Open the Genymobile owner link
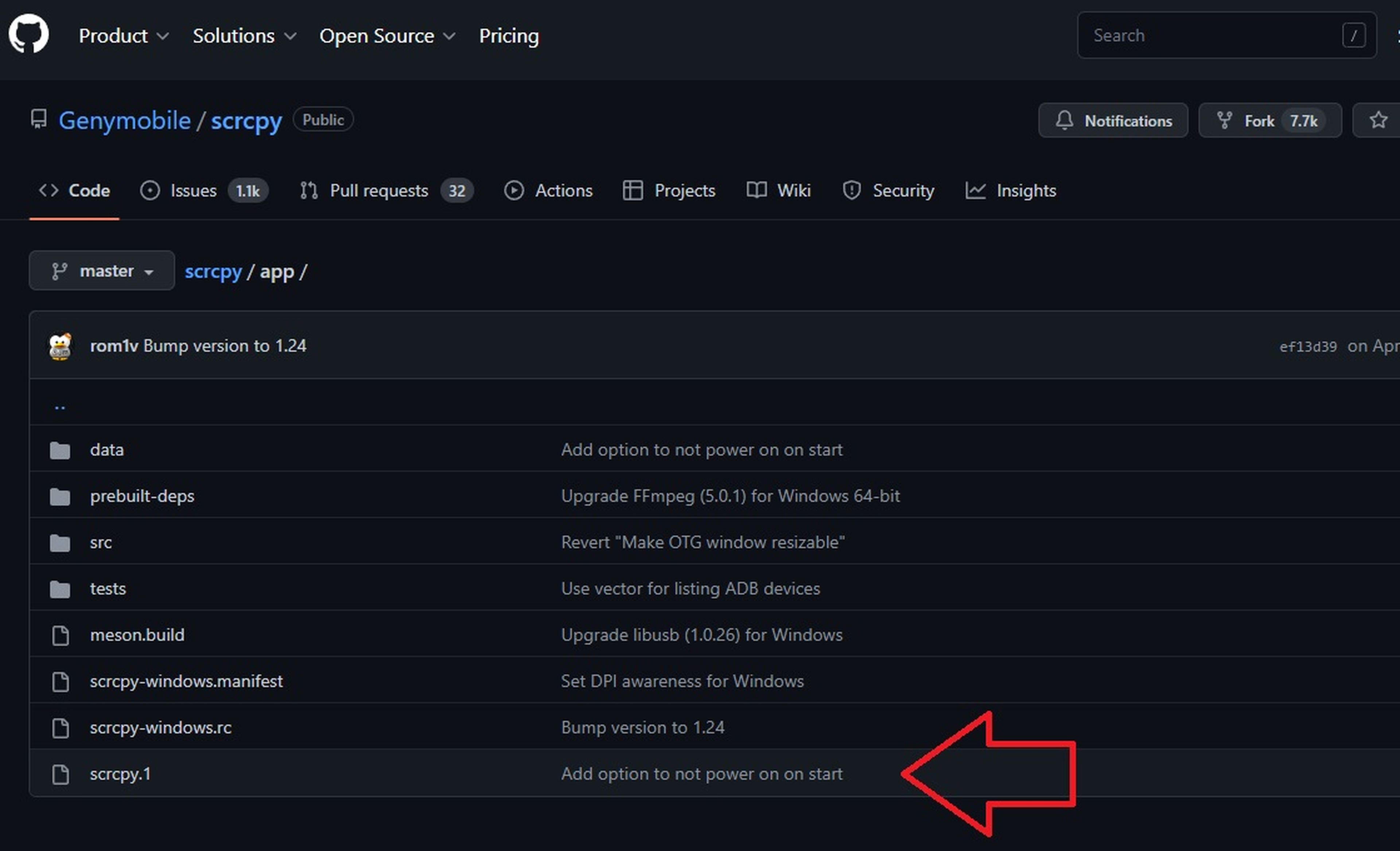This screenshot has height=851, width=1400. (124, 120)
